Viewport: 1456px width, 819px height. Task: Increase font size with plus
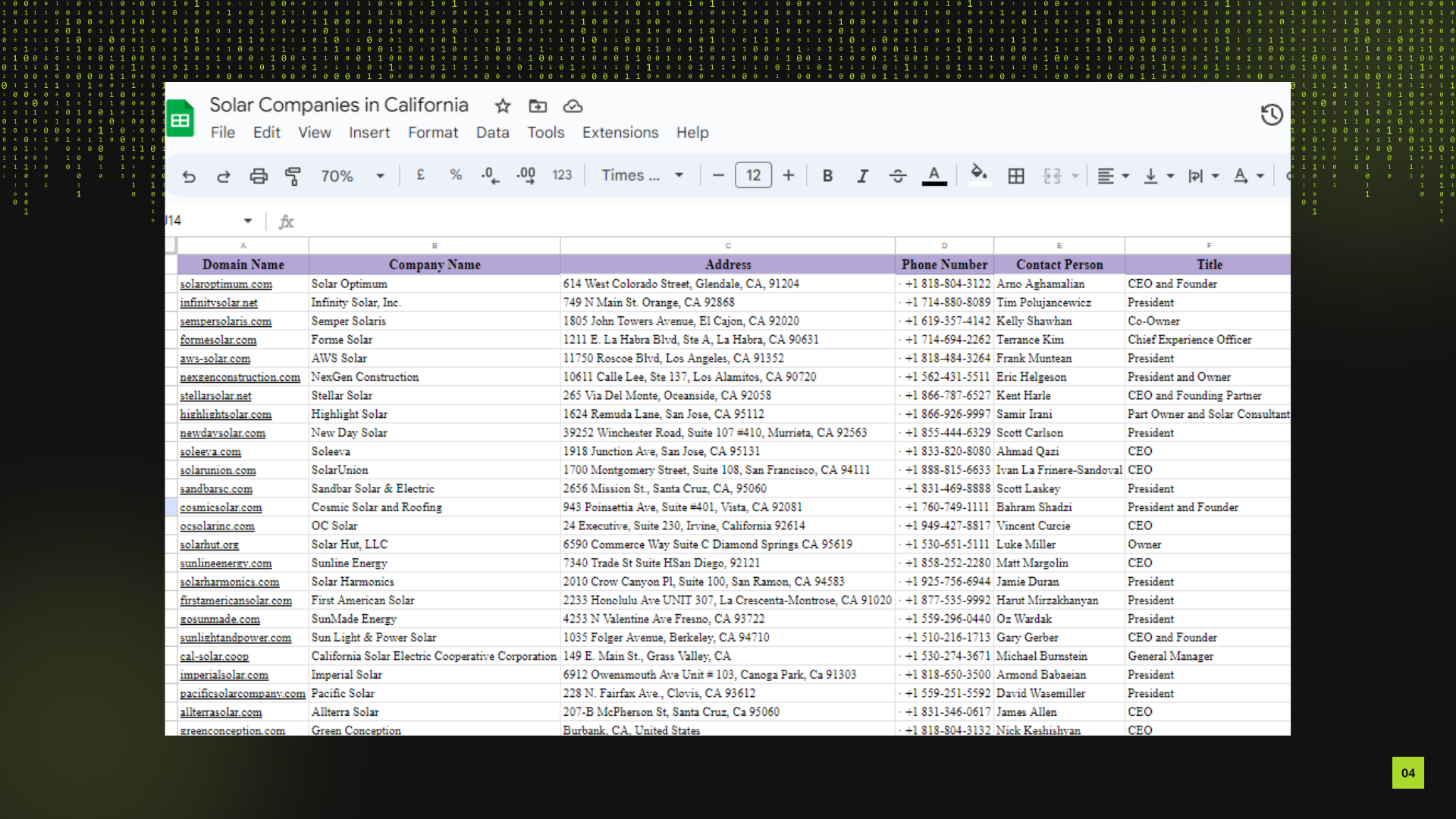[x=789, y=175]
